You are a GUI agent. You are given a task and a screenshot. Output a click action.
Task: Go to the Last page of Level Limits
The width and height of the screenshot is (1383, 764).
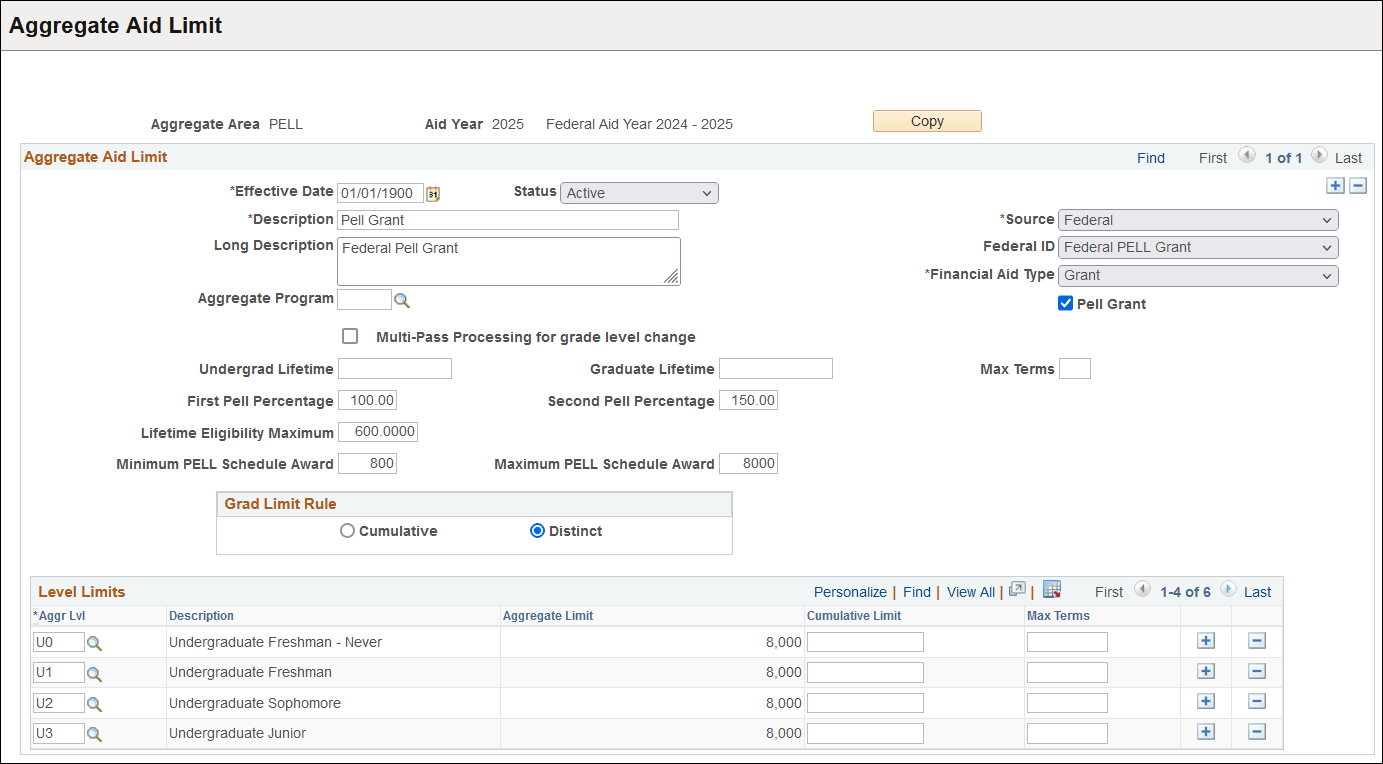[1257, 592]
